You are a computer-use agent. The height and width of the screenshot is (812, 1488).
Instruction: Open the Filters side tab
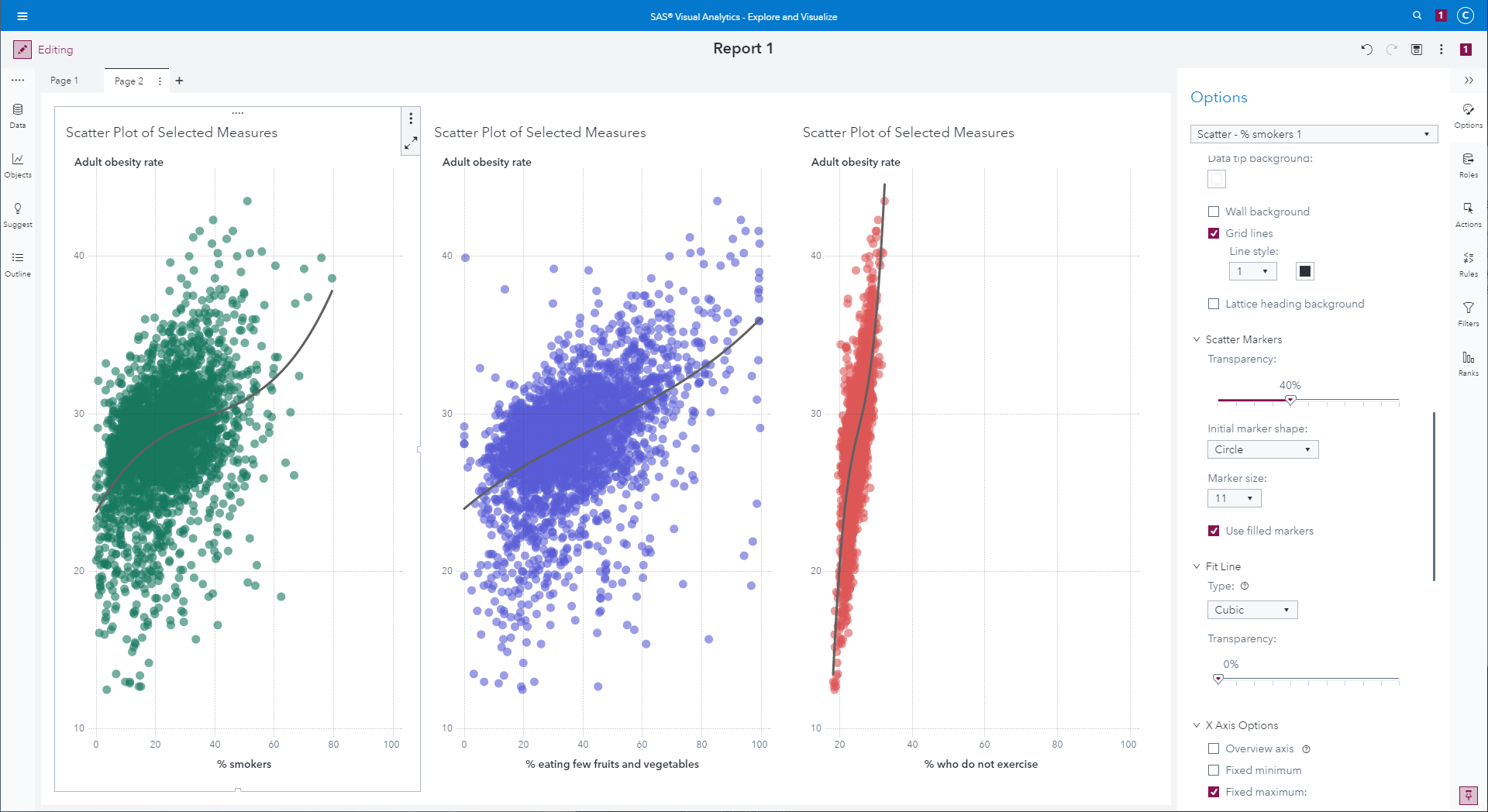point(1469,313)
